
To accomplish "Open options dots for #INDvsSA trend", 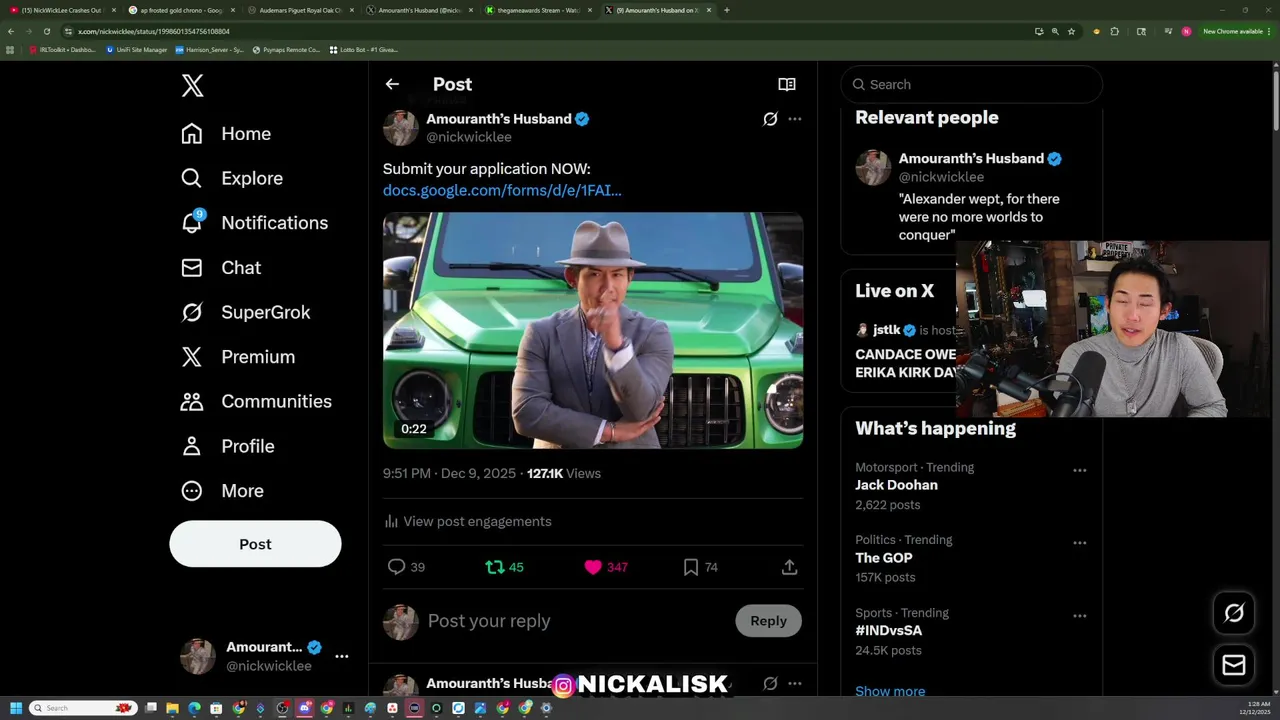I will pos(1080,616).
